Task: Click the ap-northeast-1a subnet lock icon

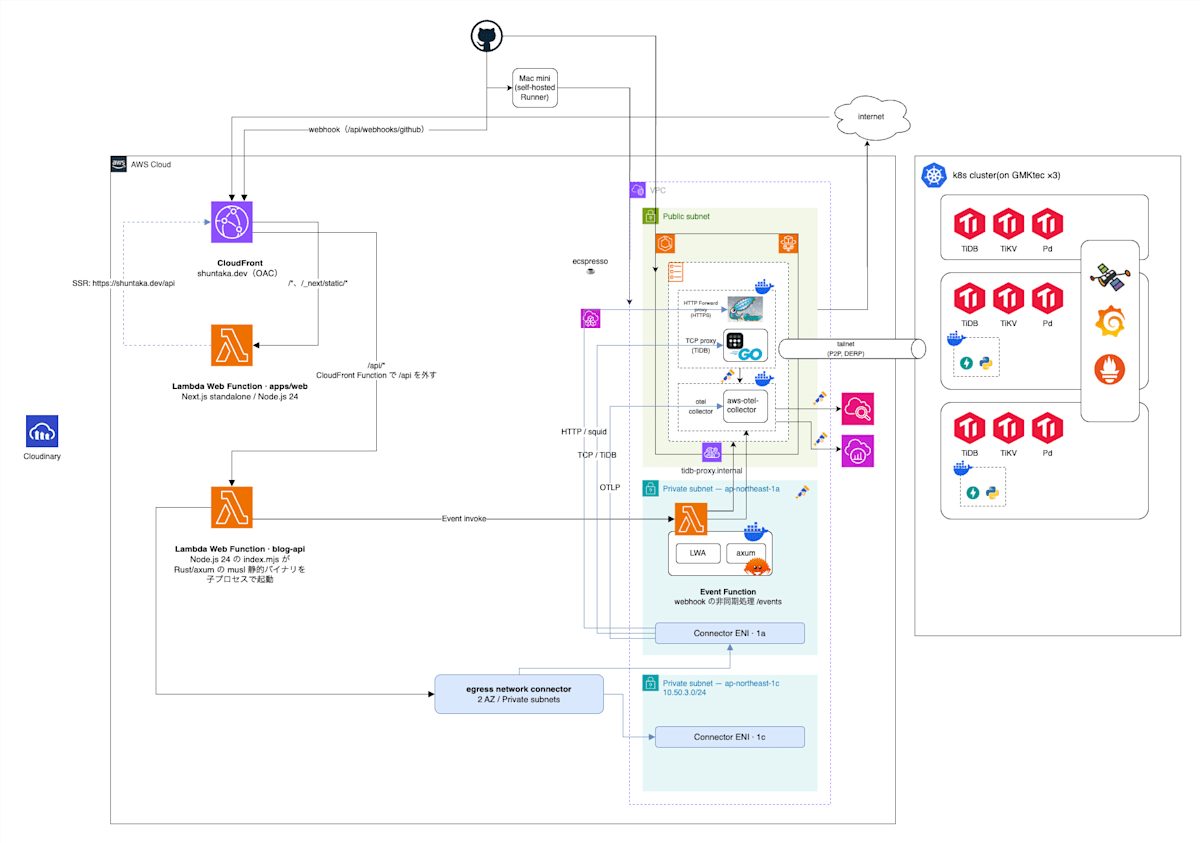Action: coord(650,490)
